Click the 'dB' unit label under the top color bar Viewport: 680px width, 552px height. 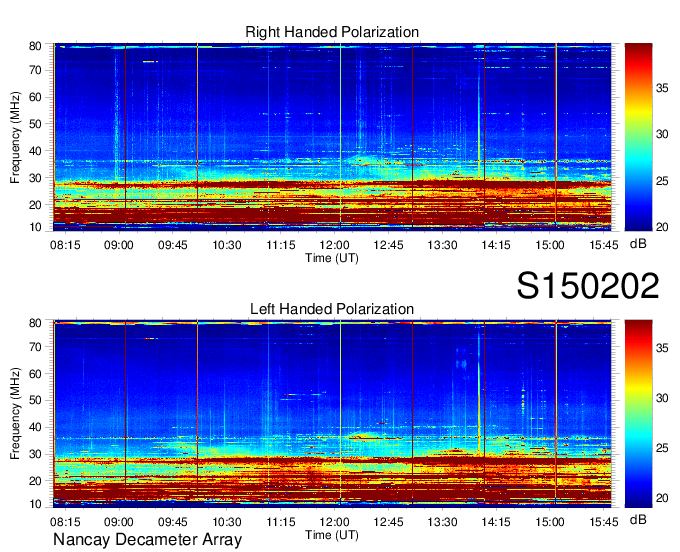[638, 244]
